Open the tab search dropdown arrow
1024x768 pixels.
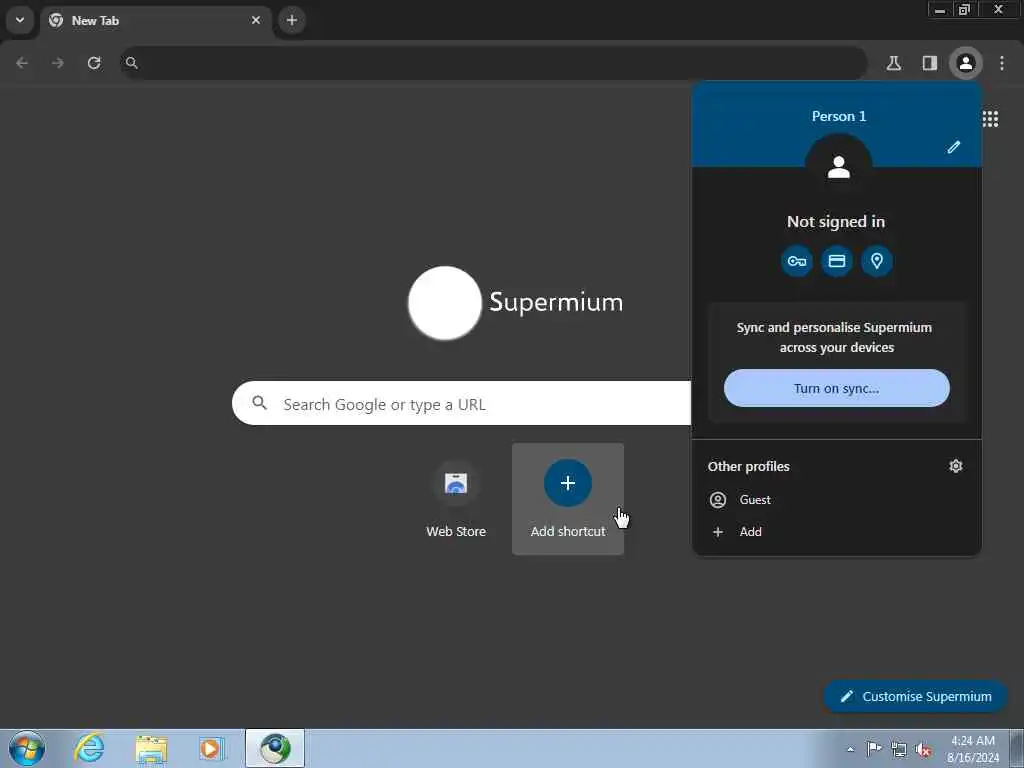(20, 20)
